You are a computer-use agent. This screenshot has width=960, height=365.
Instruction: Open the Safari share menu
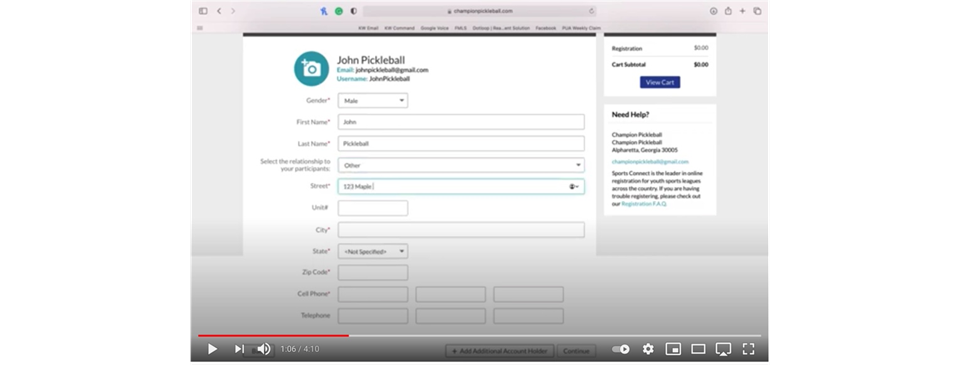coord(728,11)
